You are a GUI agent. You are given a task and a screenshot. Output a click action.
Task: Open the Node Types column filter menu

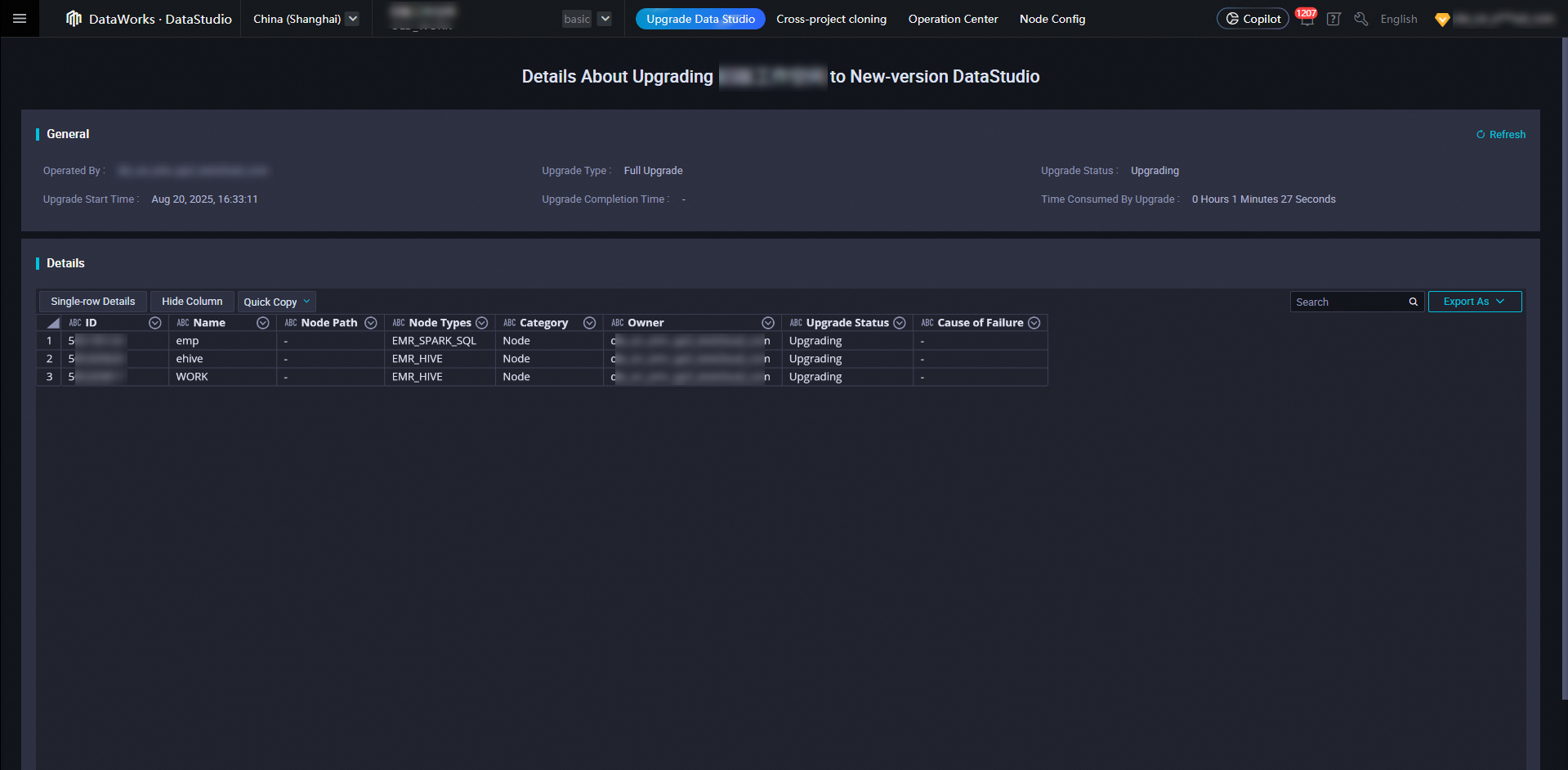click(481, 323)
